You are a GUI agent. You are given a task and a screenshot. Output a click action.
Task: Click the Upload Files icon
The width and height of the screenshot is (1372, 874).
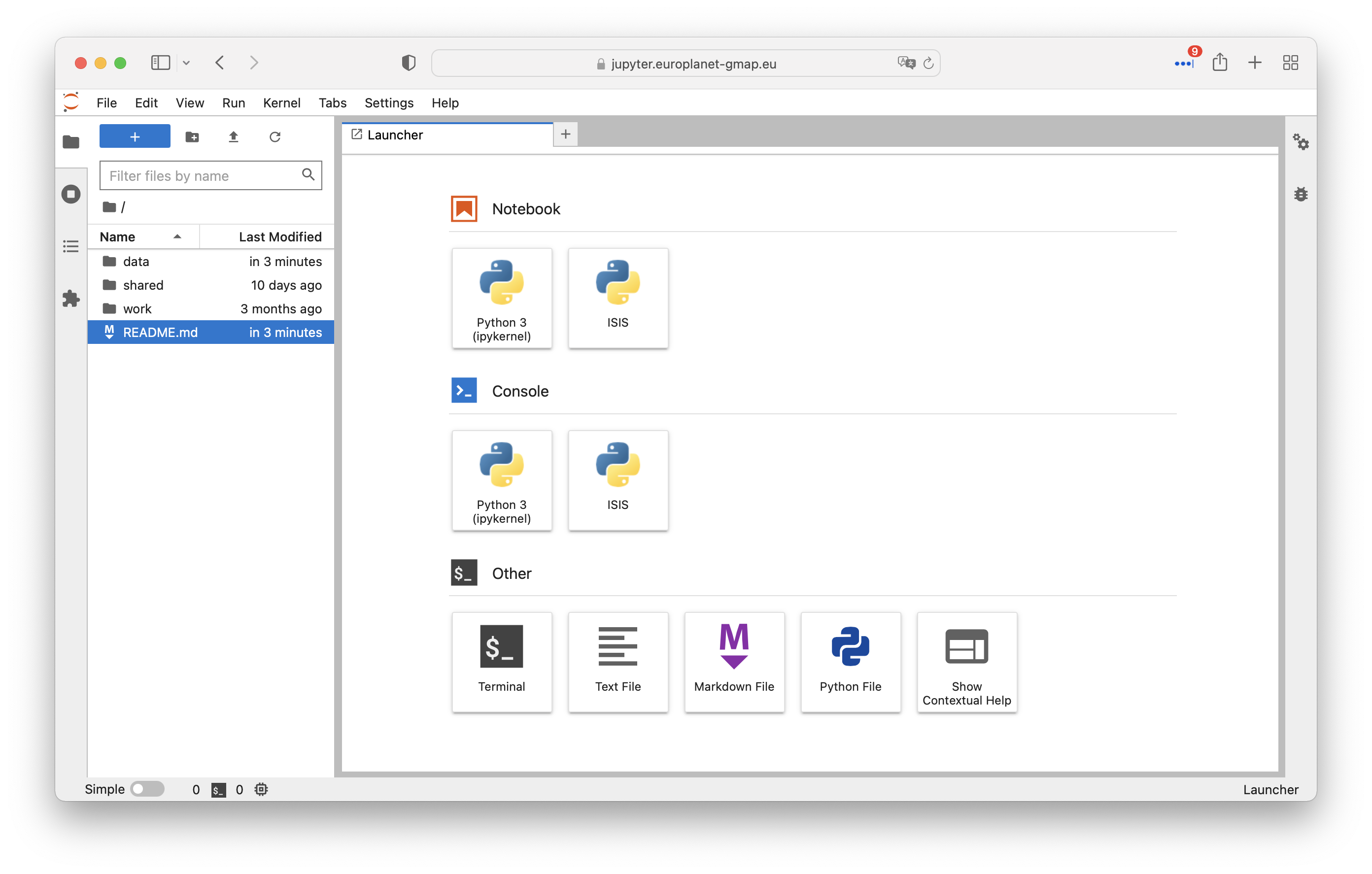[234, 137]
